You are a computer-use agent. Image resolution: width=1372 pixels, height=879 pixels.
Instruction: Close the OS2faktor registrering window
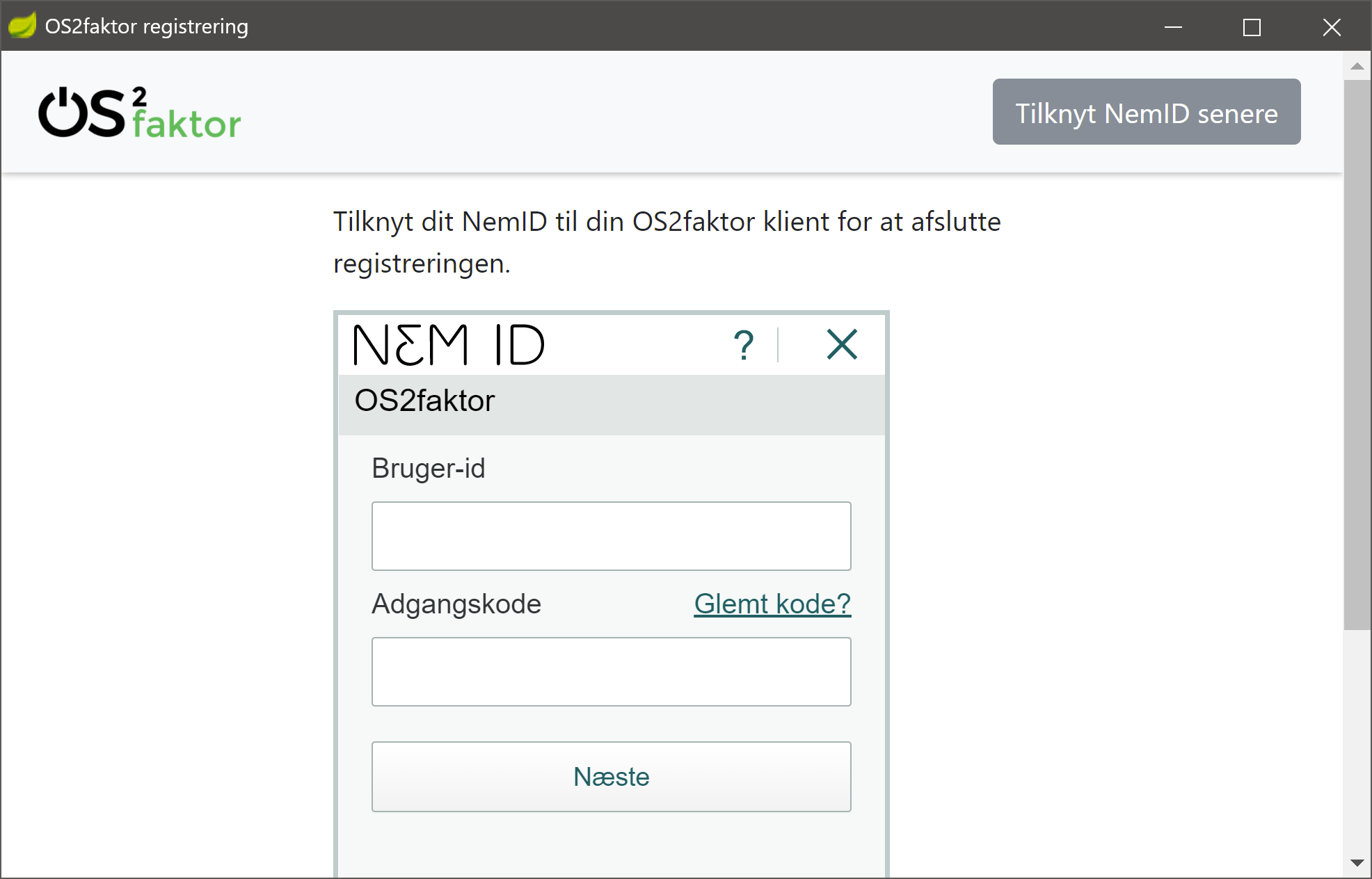(1332, 26)
